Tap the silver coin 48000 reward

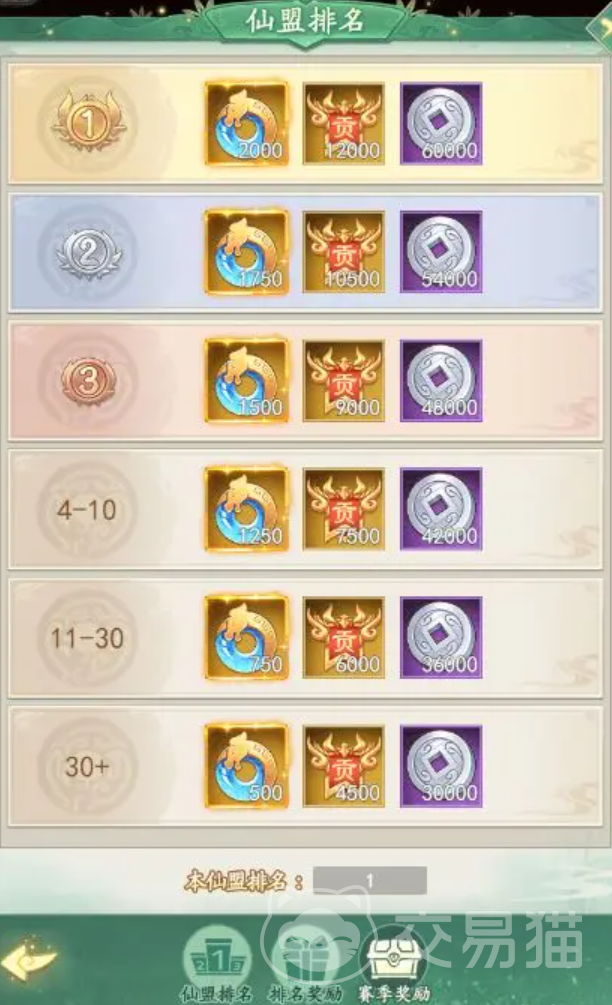pyautogui.click(x=441, y=381)
